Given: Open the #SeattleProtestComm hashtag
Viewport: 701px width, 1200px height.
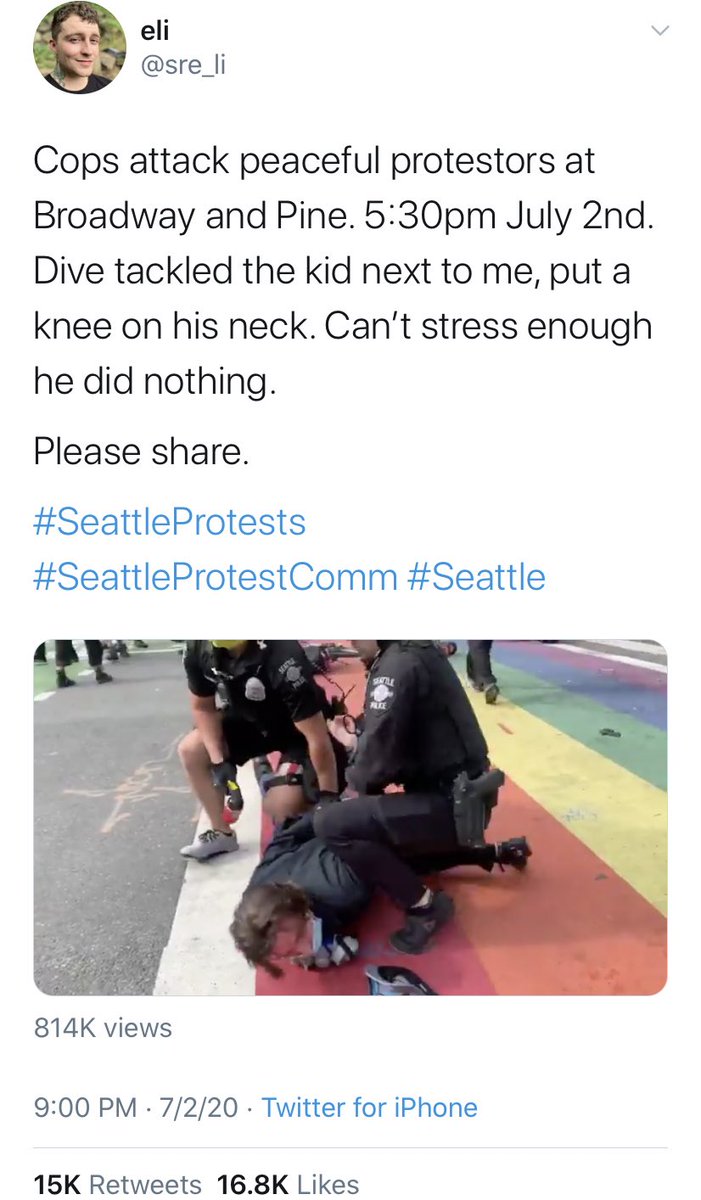Looking at the screenshot, I should pos(215,577).
